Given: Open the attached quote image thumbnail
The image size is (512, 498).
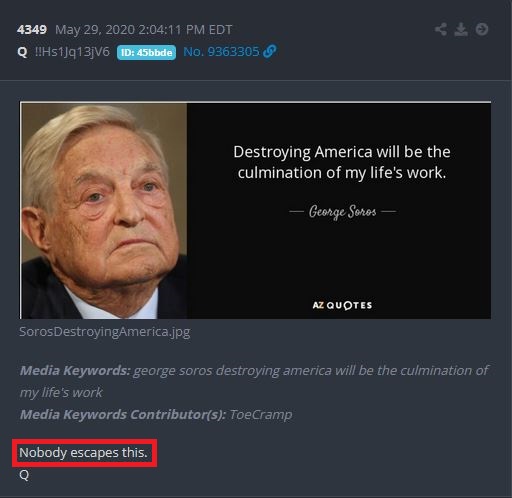Looking at the screenshot, I should [x=255, y=210].
